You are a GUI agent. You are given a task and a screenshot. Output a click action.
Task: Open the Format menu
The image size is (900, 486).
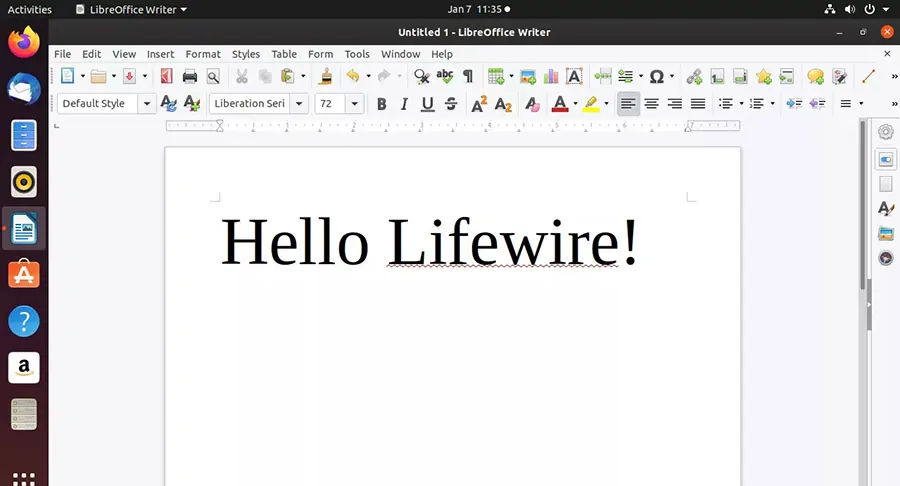(203, 54)
